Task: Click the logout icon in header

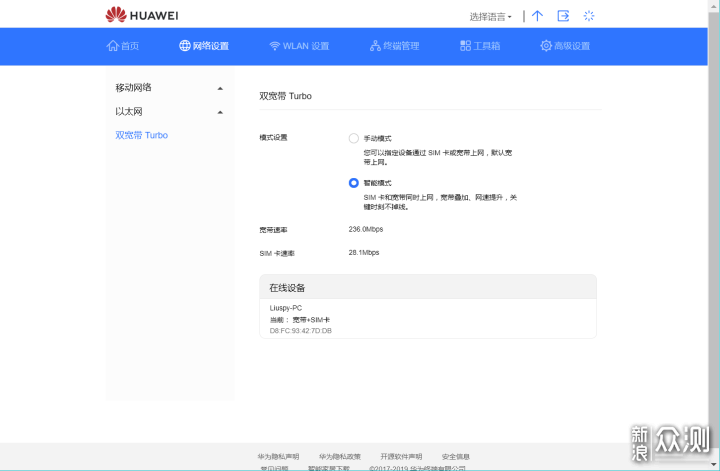Action: pyautogui.click(x=563, y=16)
